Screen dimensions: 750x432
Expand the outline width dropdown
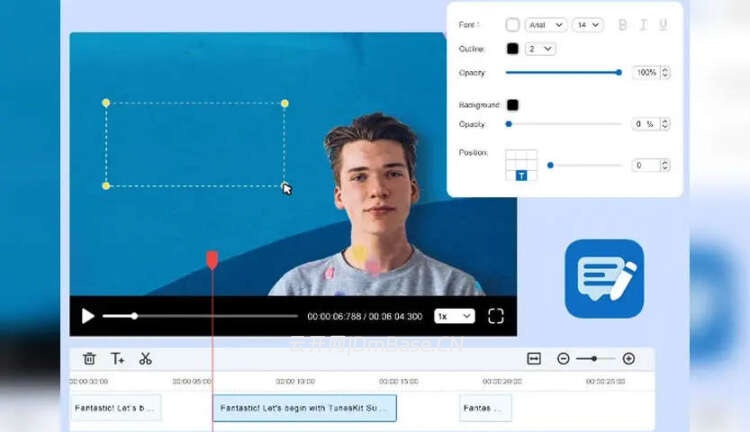tap(540, 48)
